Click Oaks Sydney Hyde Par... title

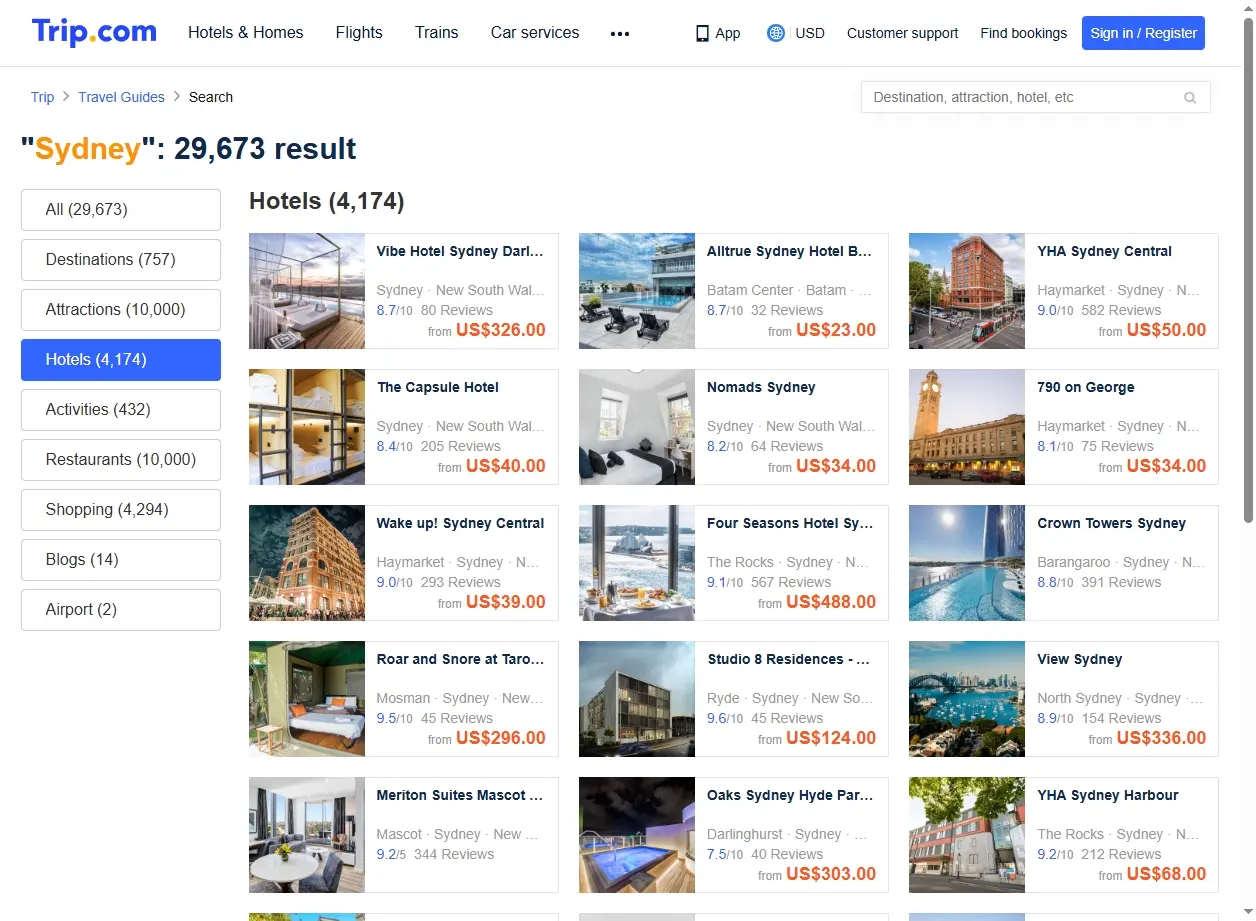coord(790,796)
